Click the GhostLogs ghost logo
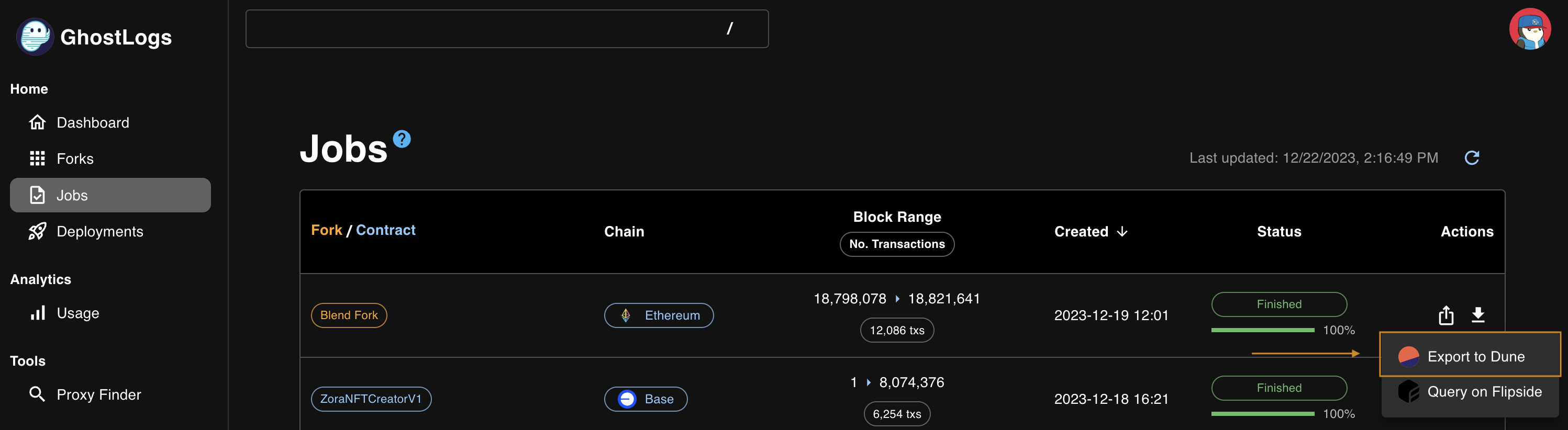 coord(35,37)
